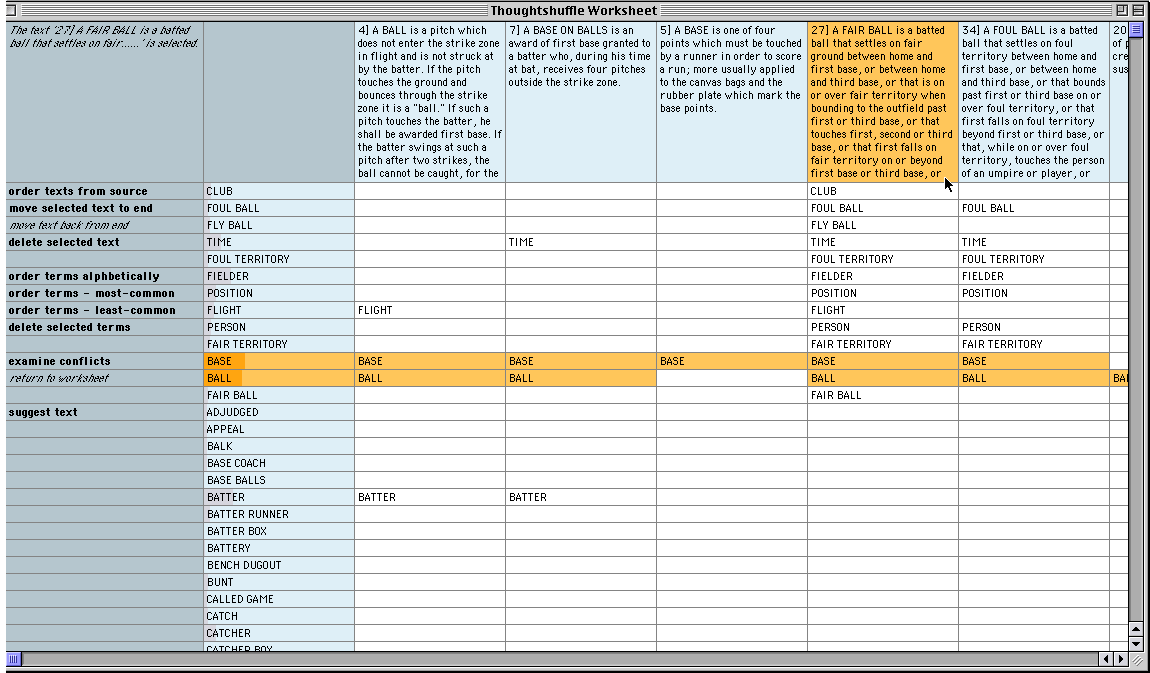Click the vertical scroll thumb at top
The image size is (1150, 673).
(x=1136, y=29)
